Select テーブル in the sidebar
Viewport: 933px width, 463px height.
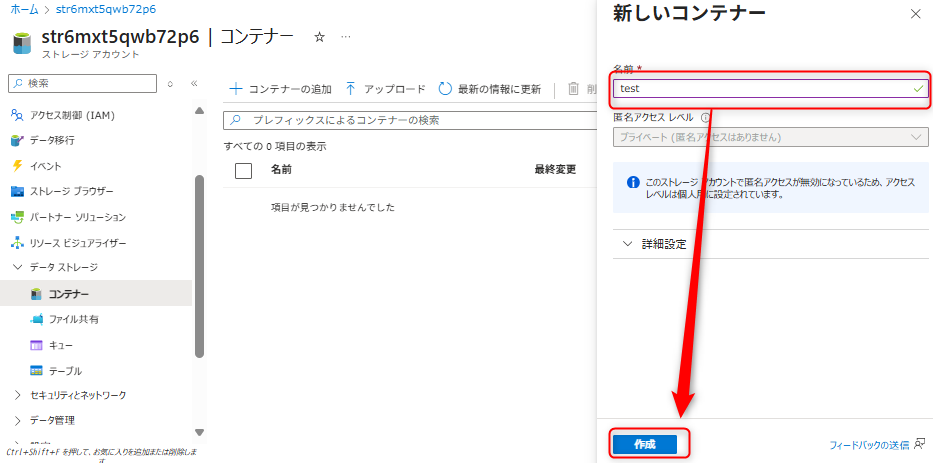65,371
